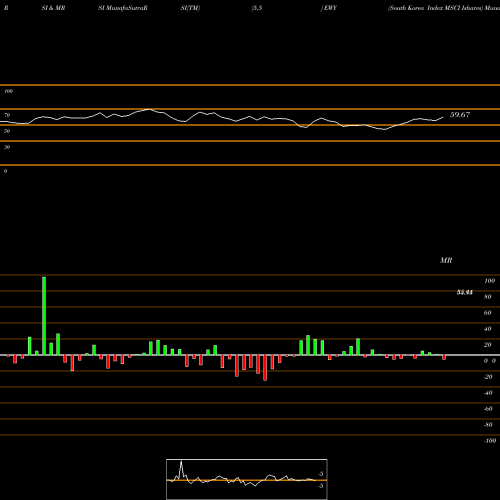Screen dimensions: 500x500
Task: Click the MR axis 40 label
Action: 488,329
